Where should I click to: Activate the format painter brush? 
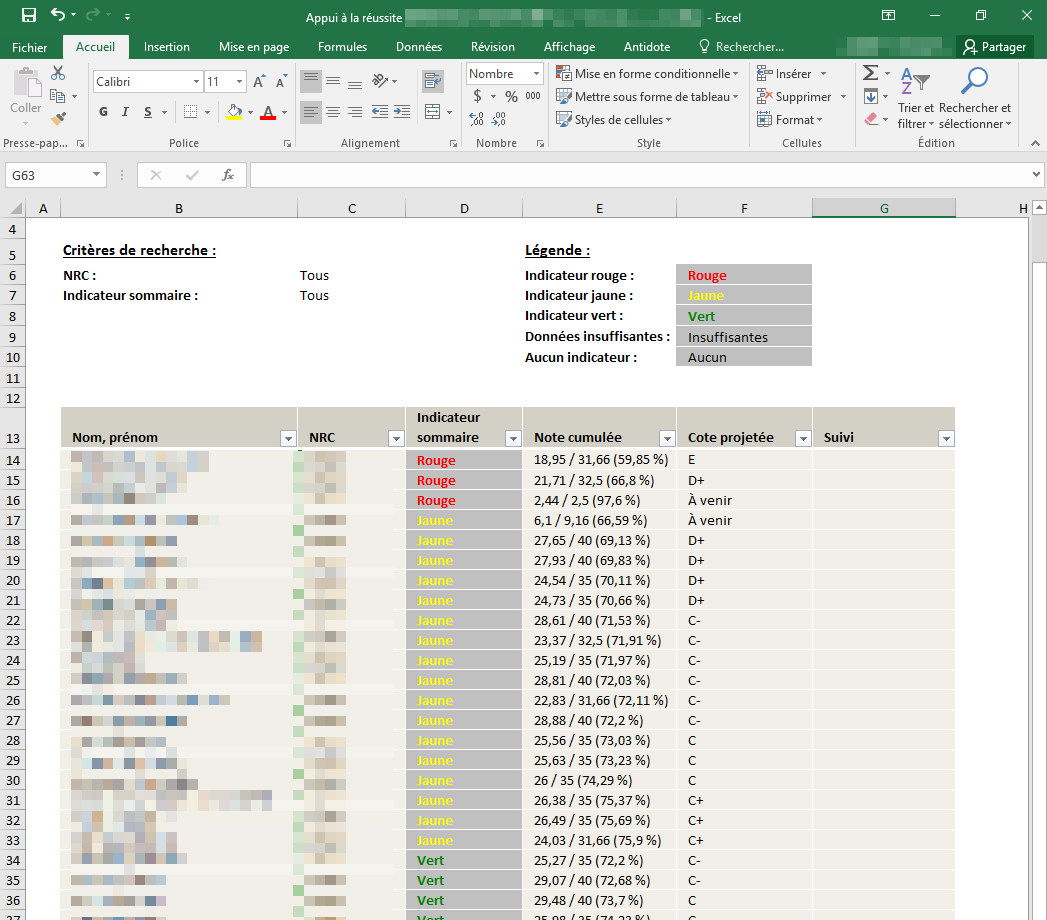pyautogui.click(x=59, y=119)
